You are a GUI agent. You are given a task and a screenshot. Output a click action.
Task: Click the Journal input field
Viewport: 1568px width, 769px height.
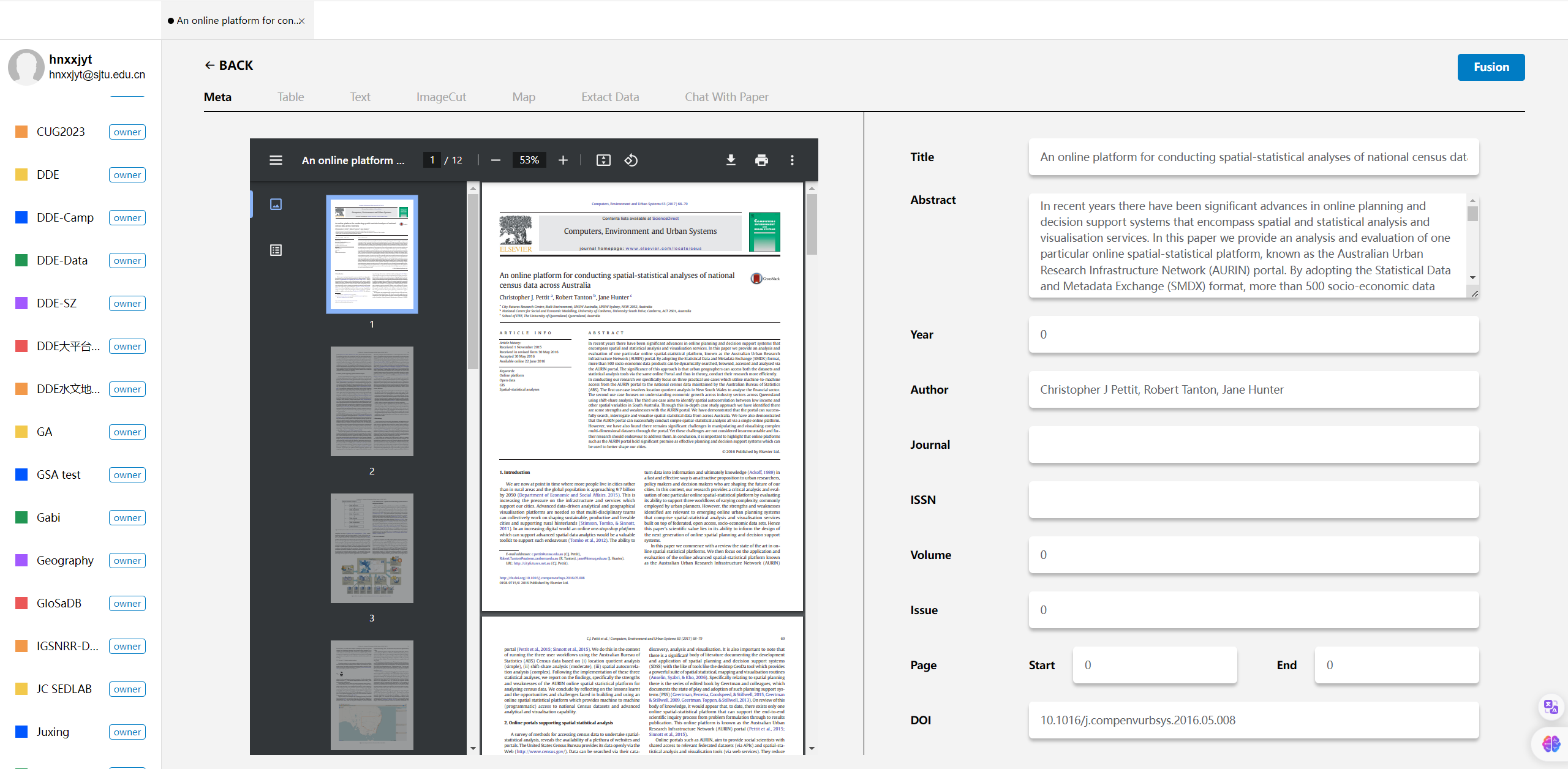(x=1253, y=445)
